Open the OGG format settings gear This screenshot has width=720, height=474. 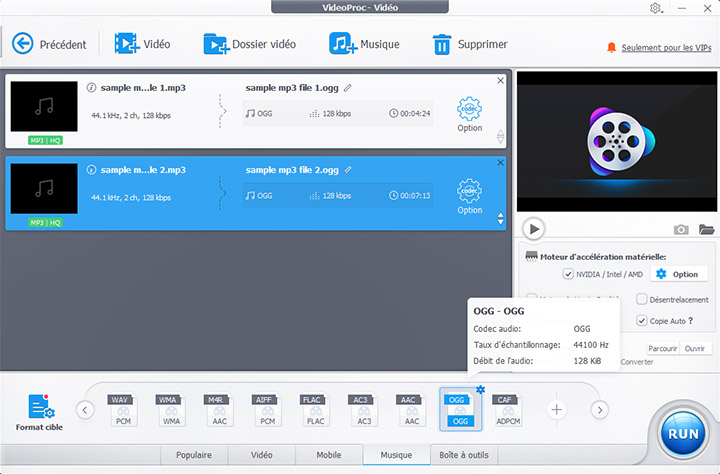click(480, 389)
